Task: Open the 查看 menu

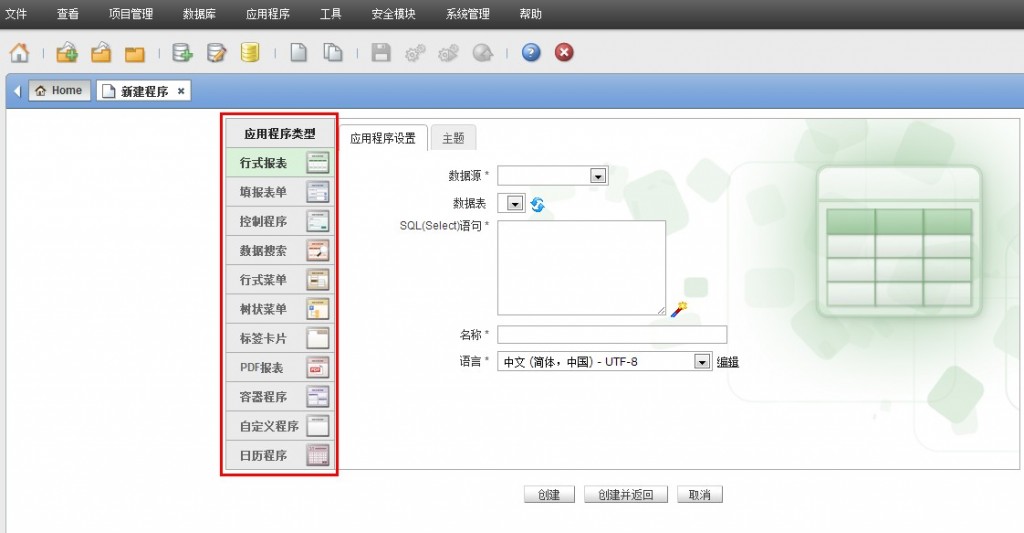Action: click(67, 14)
